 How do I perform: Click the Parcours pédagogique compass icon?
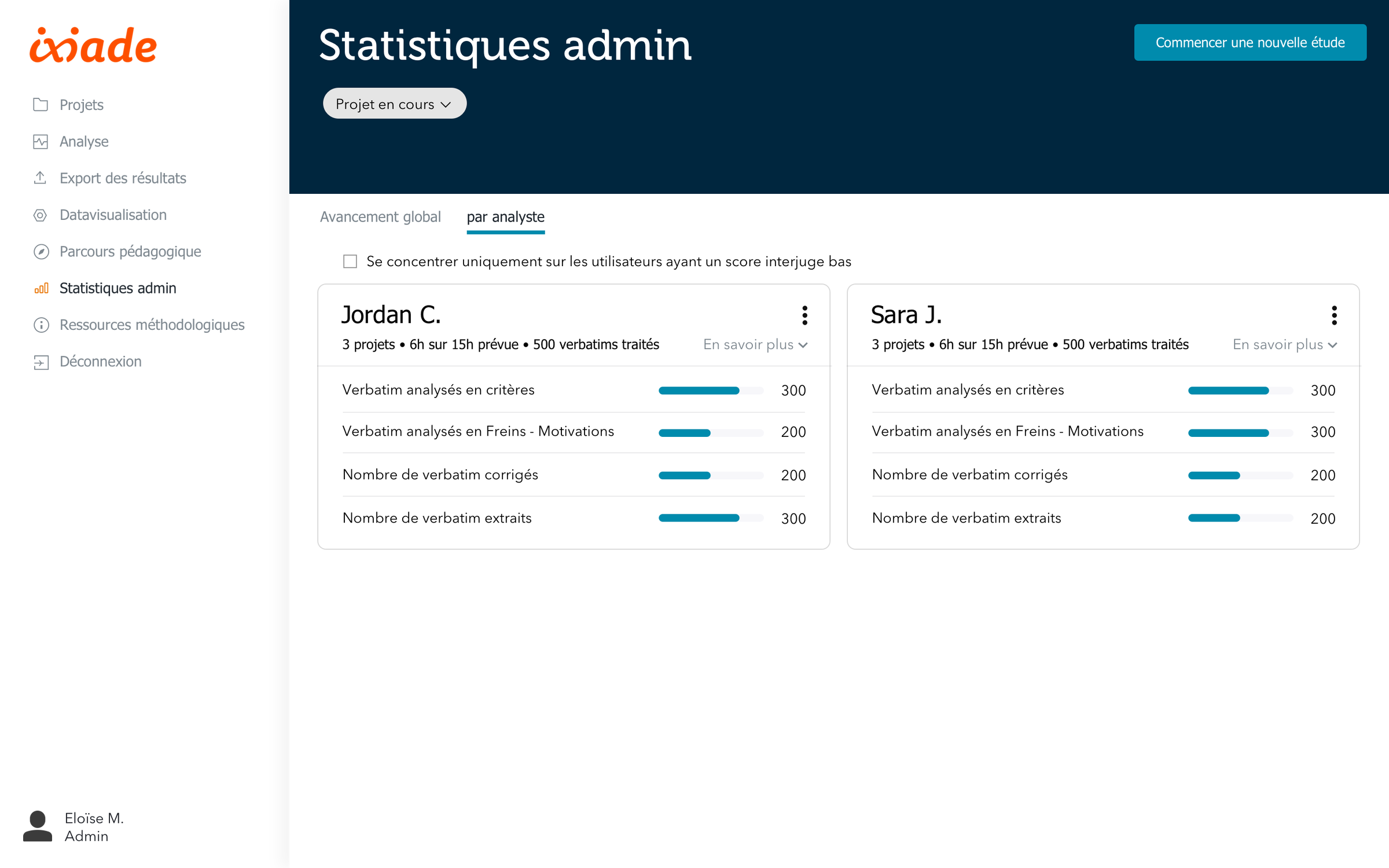(41, 252)
